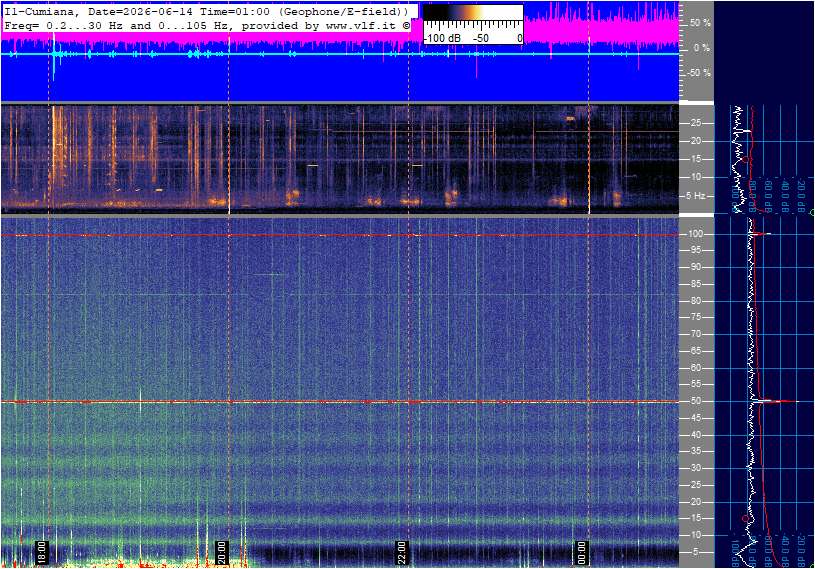Click the 18:00 time marker label
Image resolution: width=815 pixels, height=569 pixels.
(42, 552)
